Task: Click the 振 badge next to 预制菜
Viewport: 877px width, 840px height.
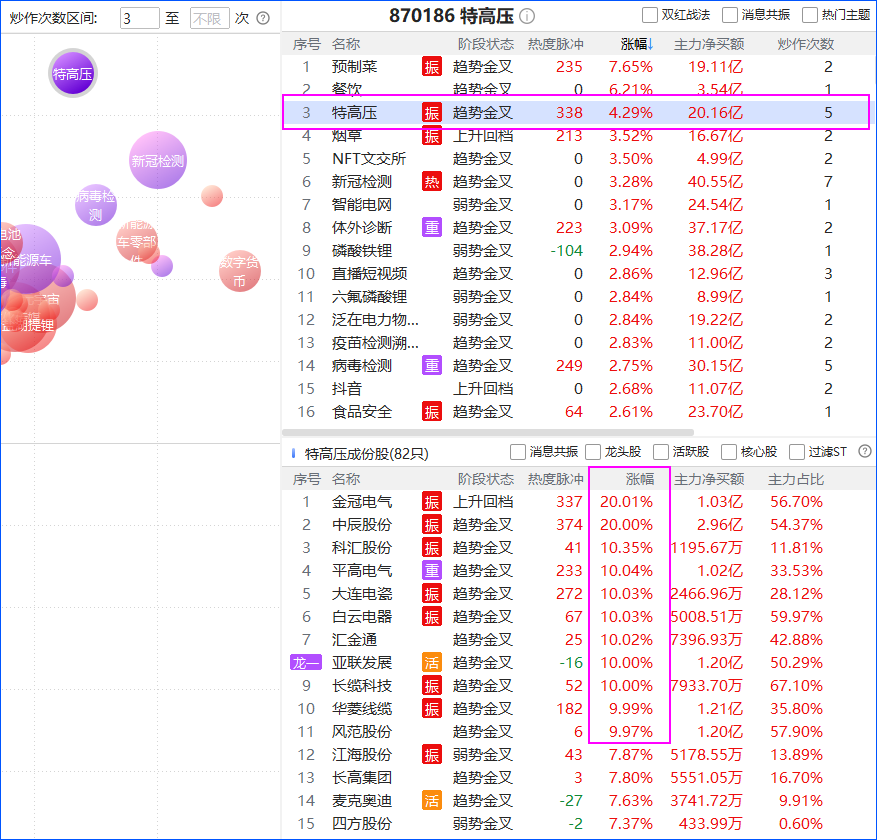Action: click(x=431, y=66)
